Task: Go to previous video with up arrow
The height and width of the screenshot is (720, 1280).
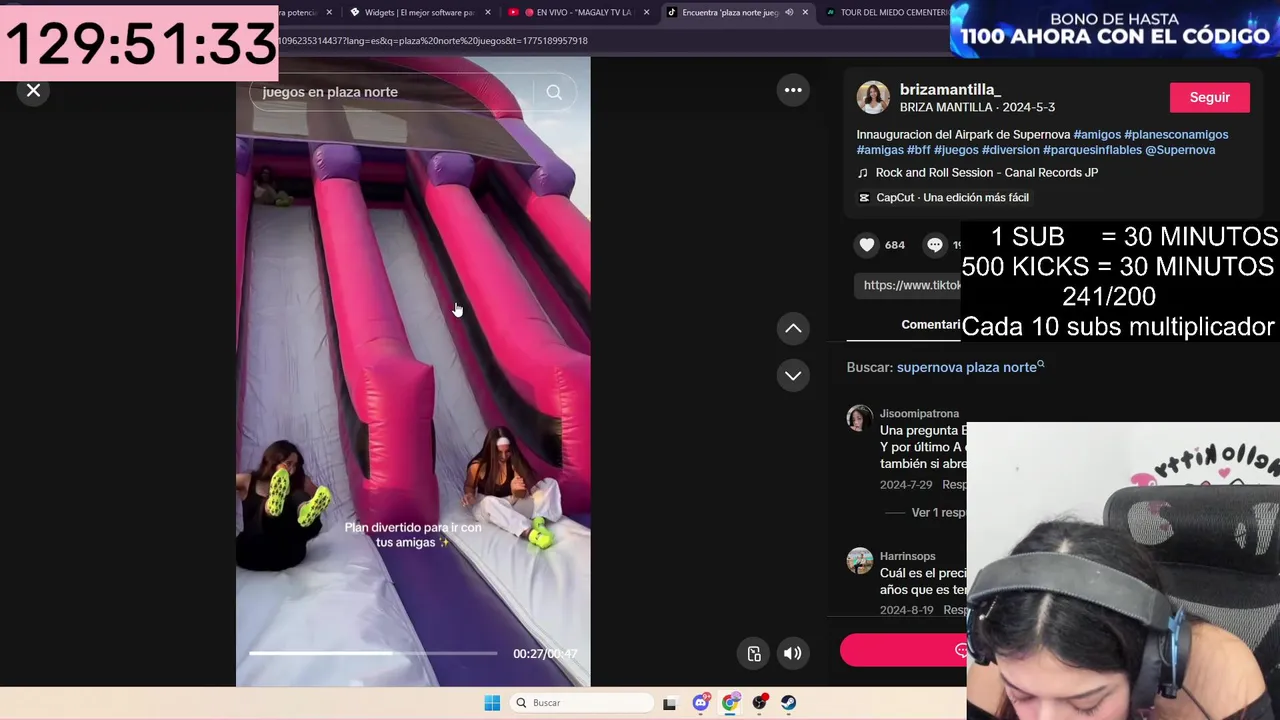Action: [793, 328]
